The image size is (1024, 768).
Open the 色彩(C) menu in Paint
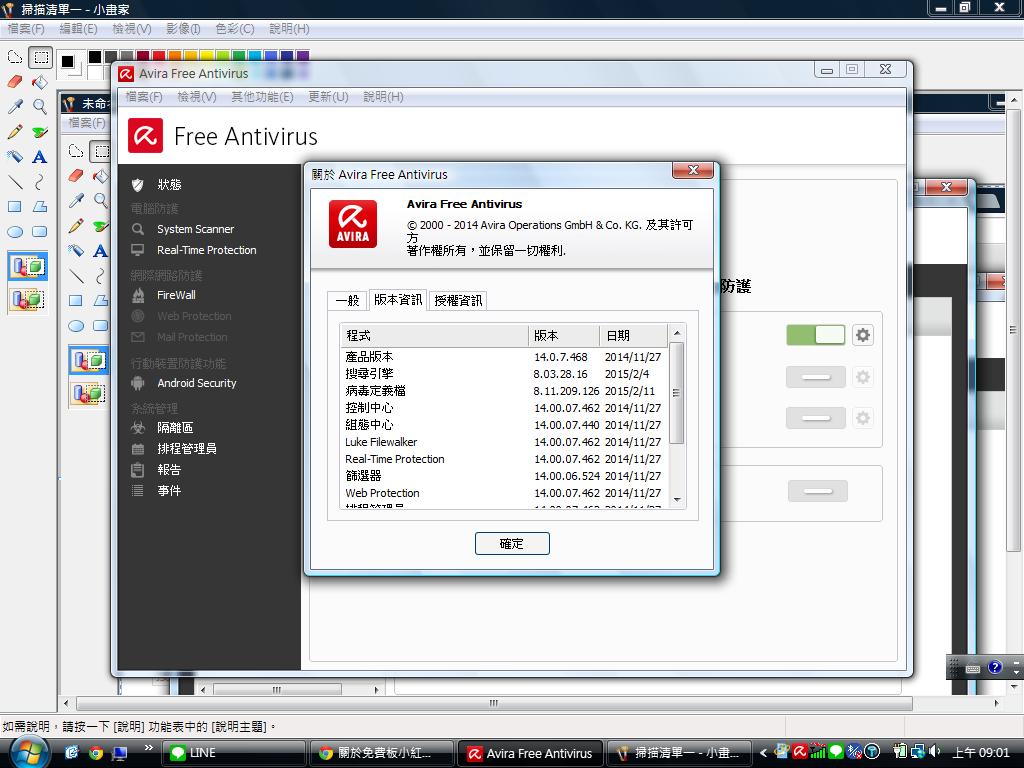[234, 29]
